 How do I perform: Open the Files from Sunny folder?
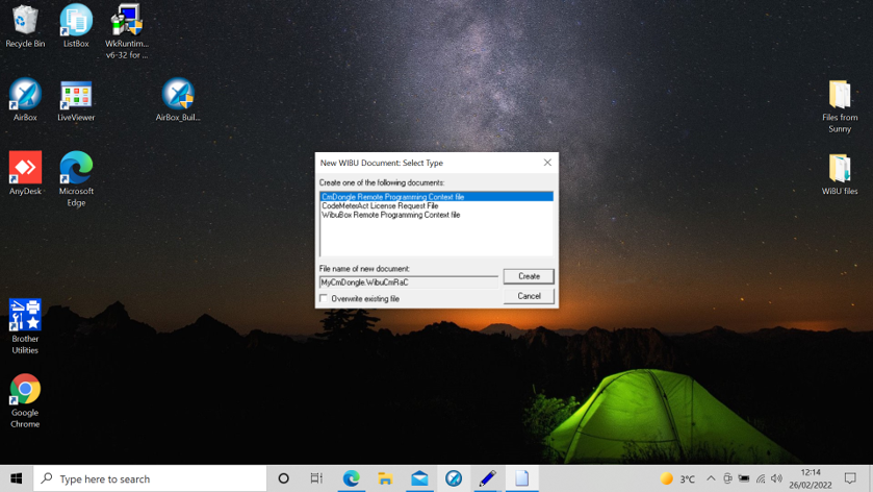[x=839, y=96]
